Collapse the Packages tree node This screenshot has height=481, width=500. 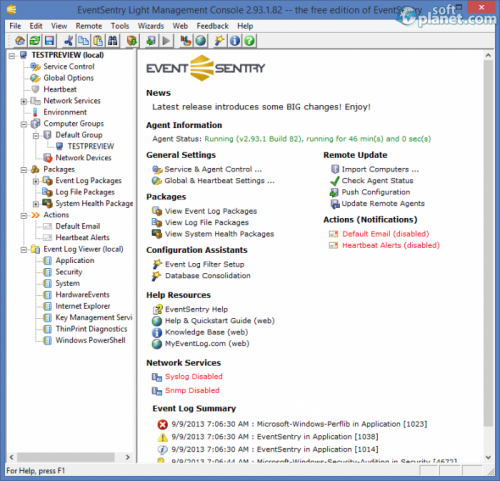24,170
